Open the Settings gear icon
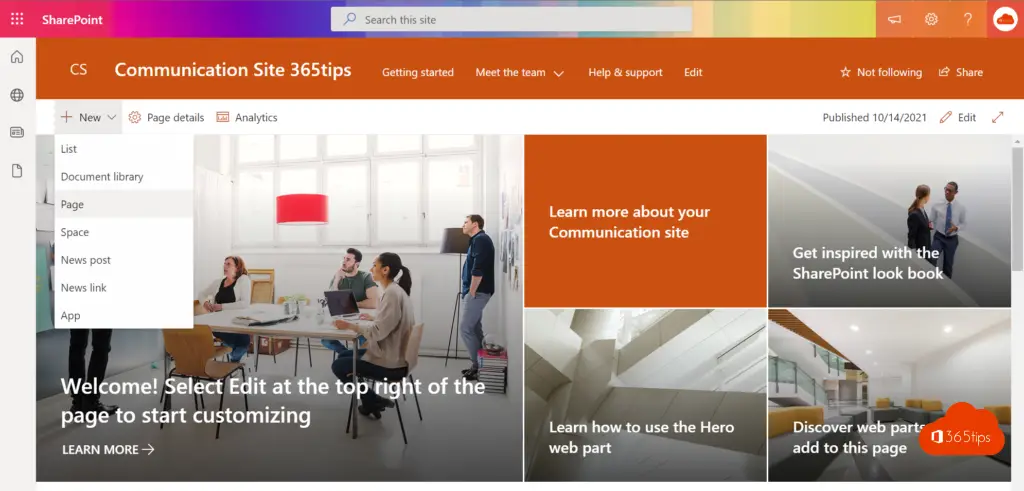This screenshot has height=491, width=1024. 931,19
